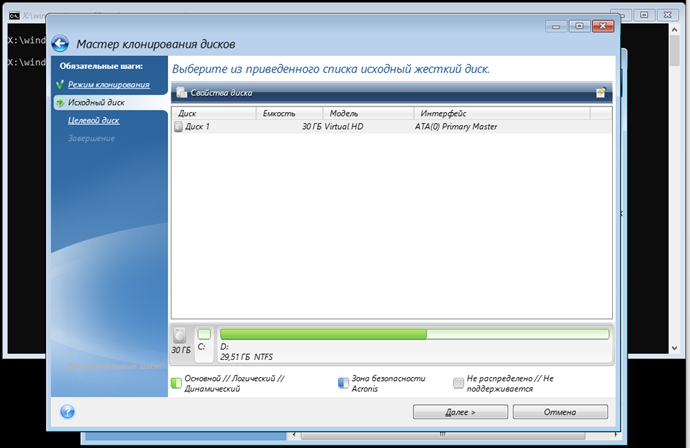Open the column chooser icon in toolbar

(601, 92)
